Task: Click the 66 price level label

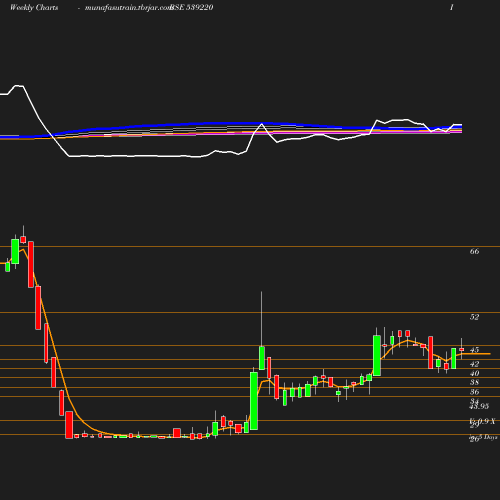Action: pyautogui.click(x=474, y=251)
